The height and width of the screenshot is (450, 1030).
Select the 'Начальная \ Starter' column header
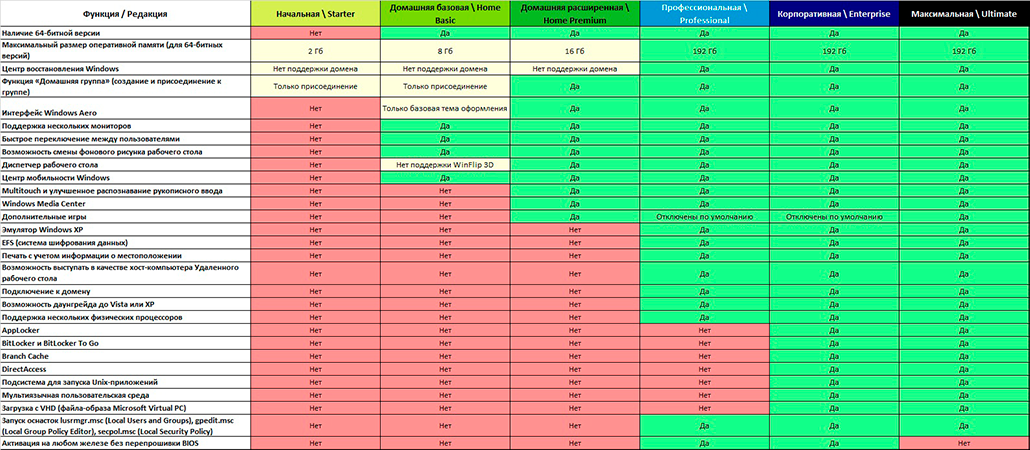(315, 13)
